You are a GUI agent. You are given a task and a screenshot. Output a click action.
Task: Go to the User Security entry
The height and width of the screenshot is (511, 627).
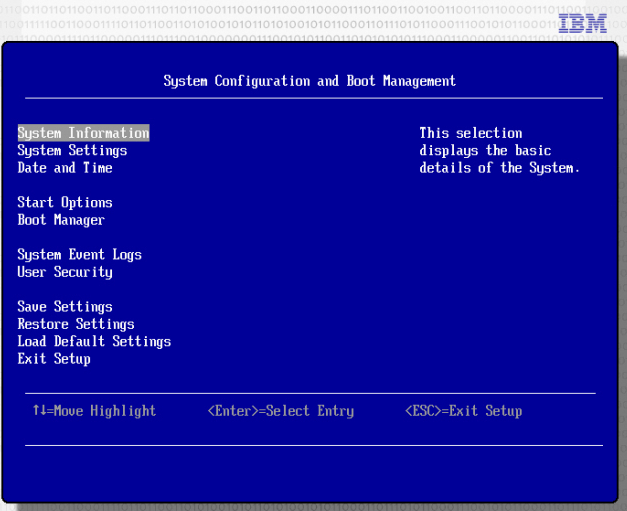[x=65, y=272]
